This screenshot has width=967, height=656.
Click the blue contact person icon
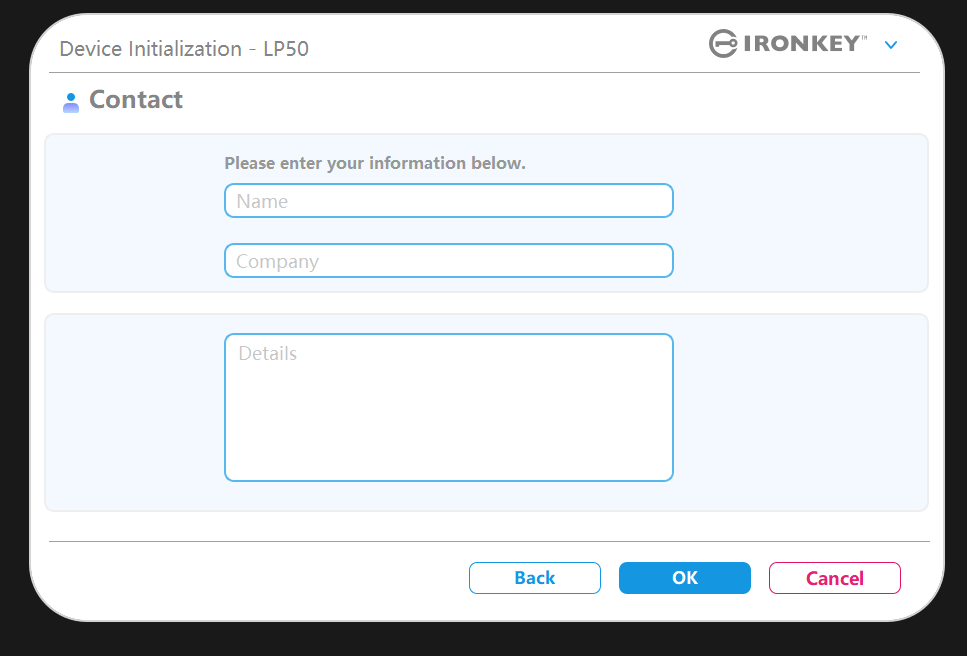(71, 101)
